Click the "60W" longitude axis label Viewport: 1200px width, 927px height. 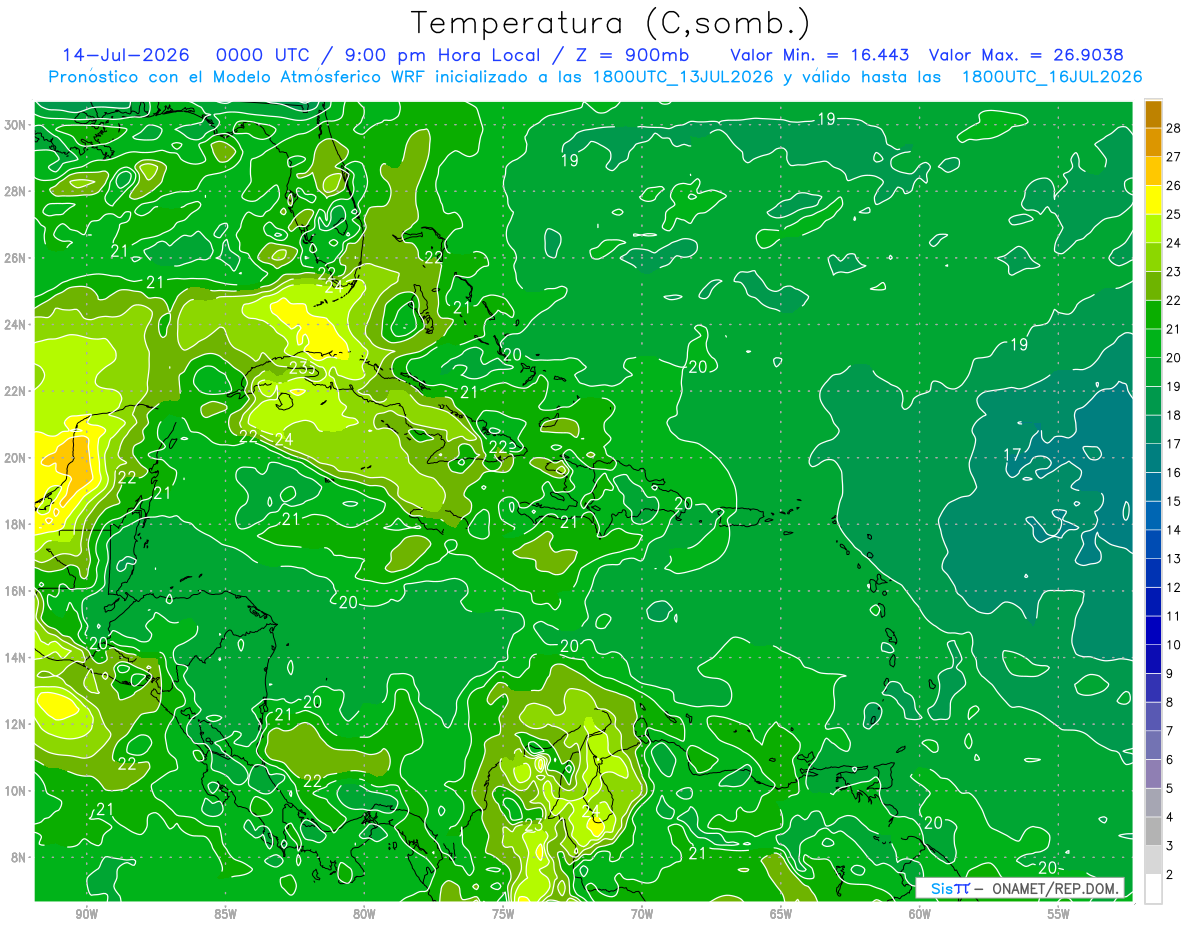coord(920,915)
